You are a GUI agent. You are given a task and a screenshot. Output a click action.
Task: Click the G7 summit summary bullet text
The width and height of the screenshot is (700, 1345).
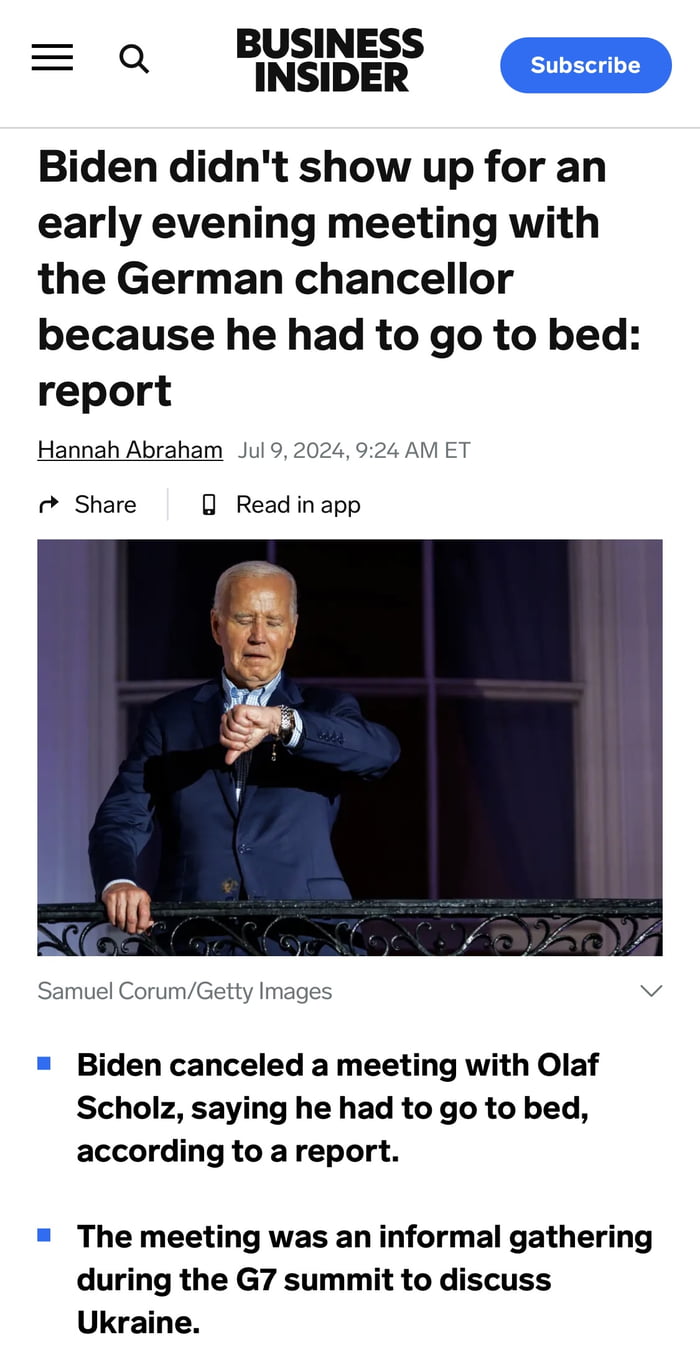(x=365, y=1280)
